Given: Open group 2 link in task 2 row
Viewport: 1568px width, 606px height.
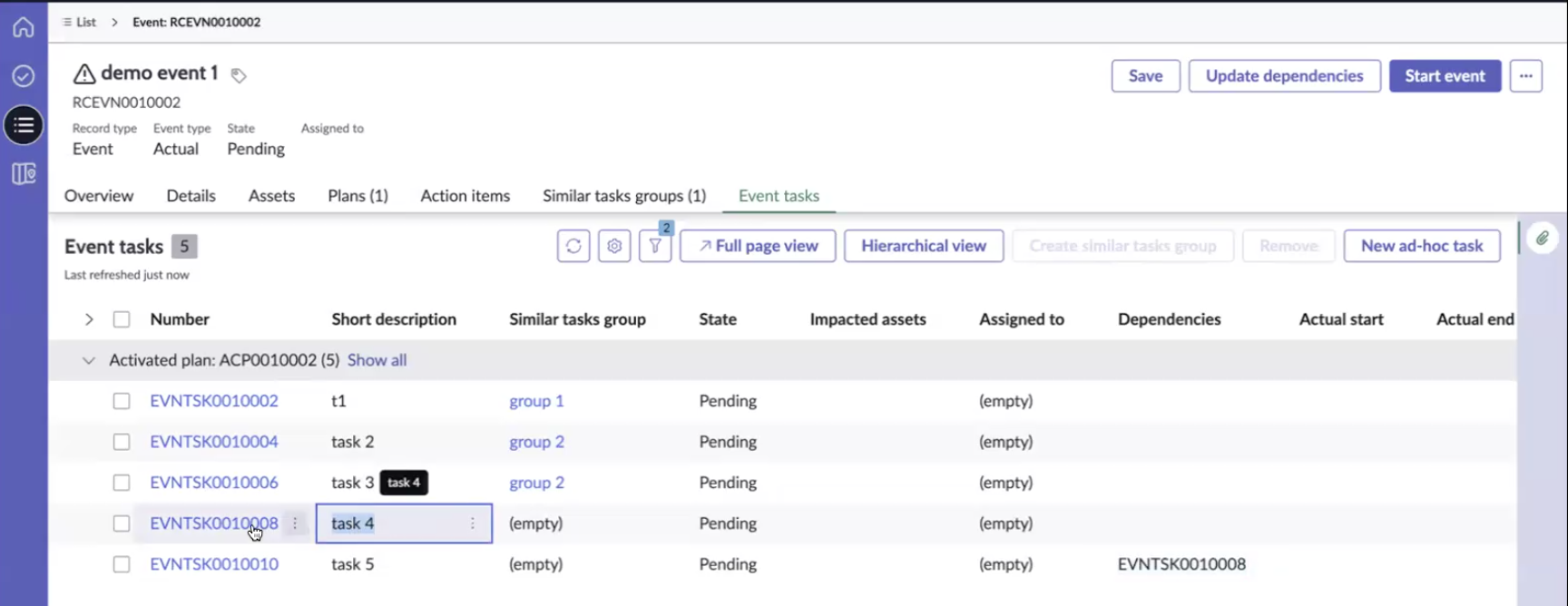Looking at the screenshot, I should click(536, 442).
